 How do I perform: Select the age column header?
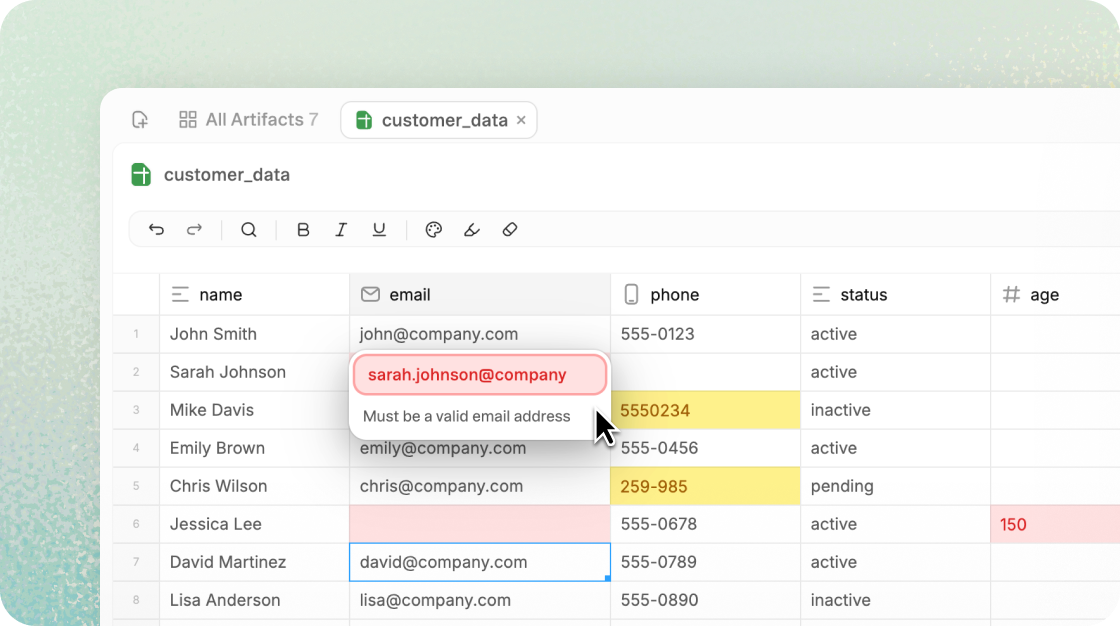1055,294
